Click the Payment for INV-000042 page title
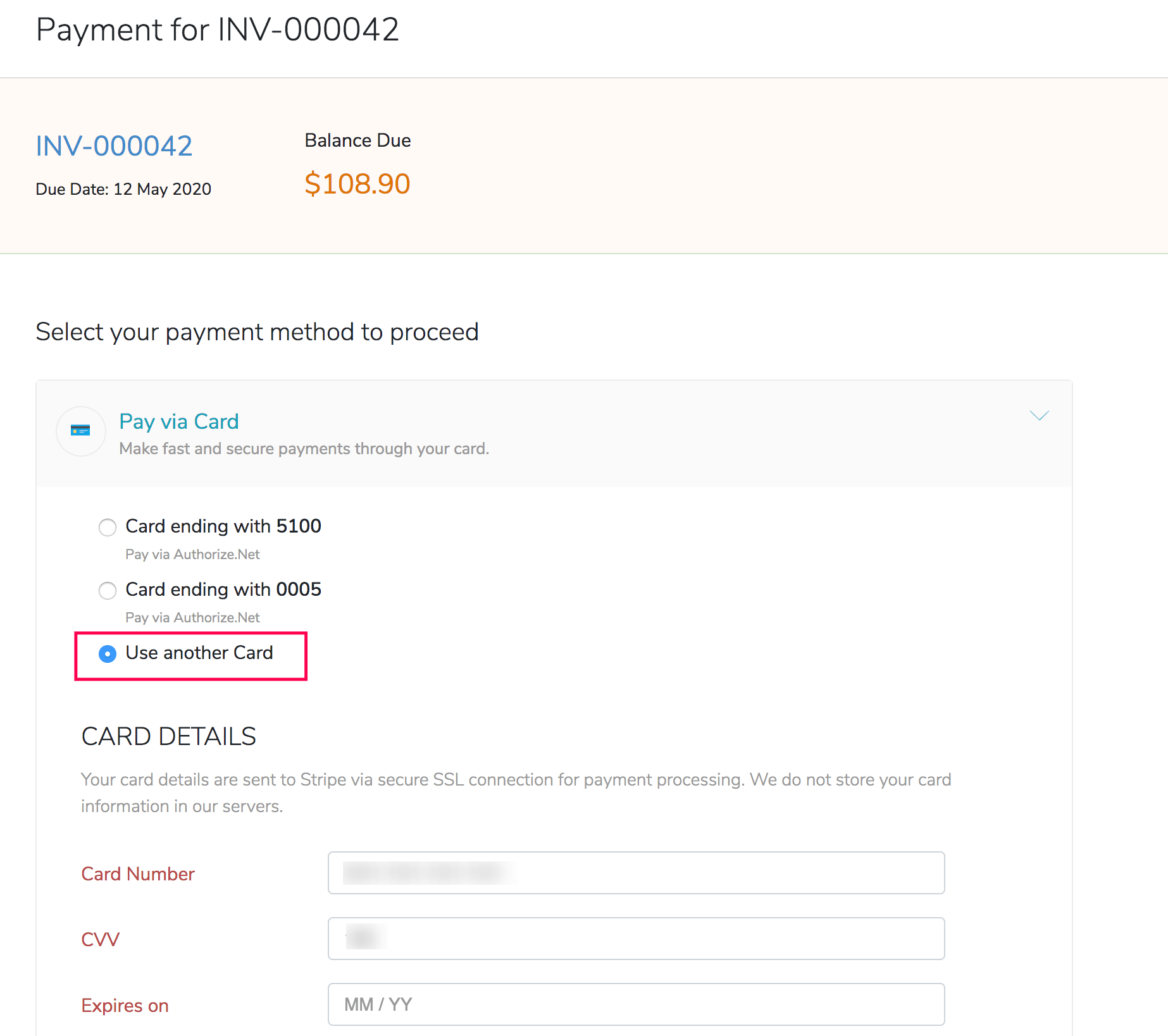Screen dimensions: 1168x1036 tap(218, 29)
